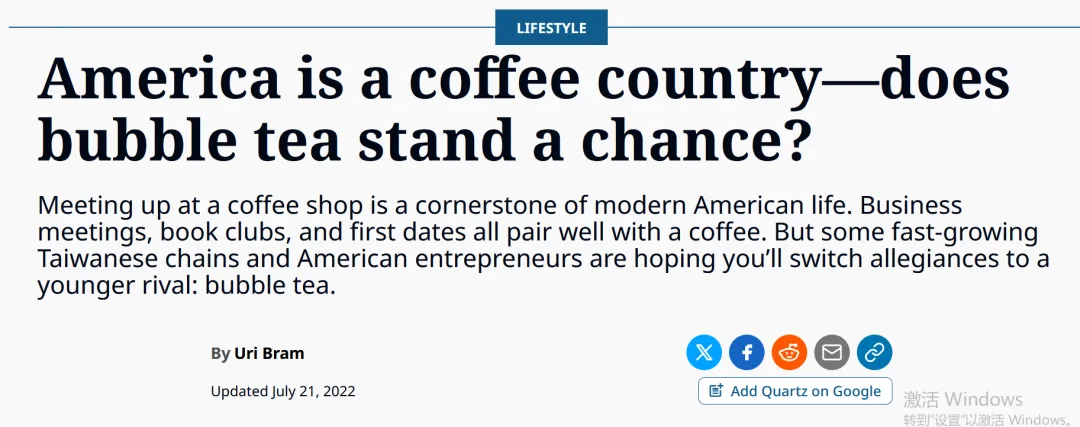Click the small icon inside Add Quartz button
Screen dimensions: 1080x427
point(716,391)
